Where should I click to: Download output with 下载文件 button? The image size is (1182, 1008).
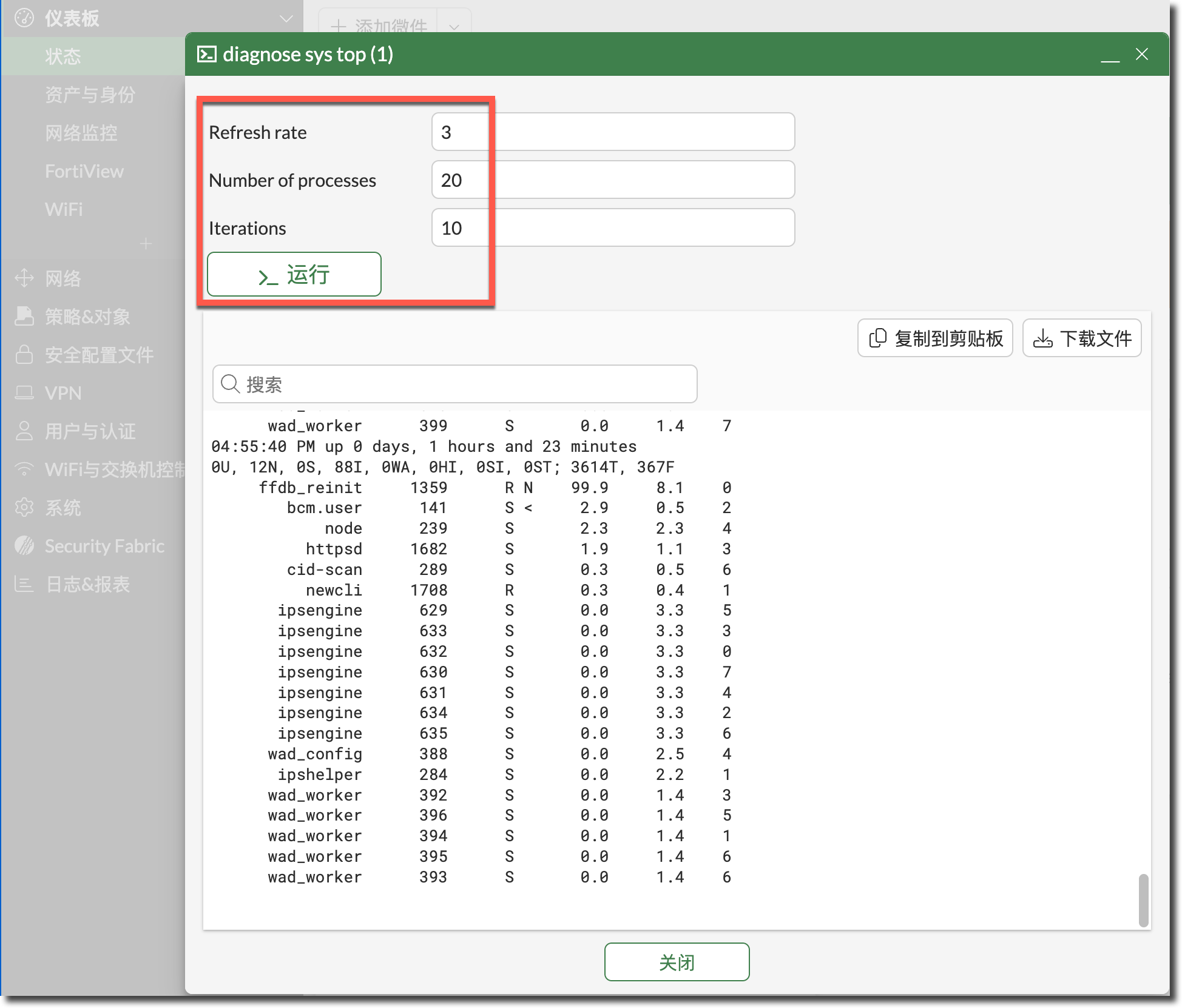click(x=1082, y=338)
